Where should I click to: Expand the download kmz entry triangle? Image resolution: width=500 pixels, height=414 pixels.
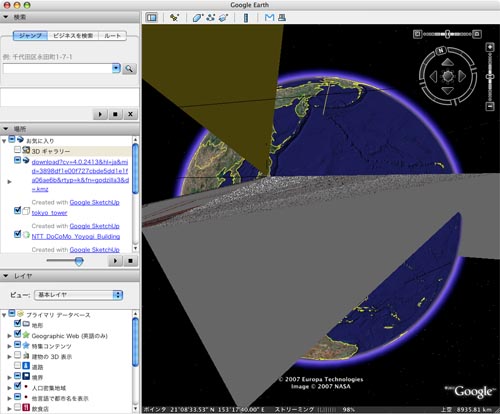click(9, 182)
